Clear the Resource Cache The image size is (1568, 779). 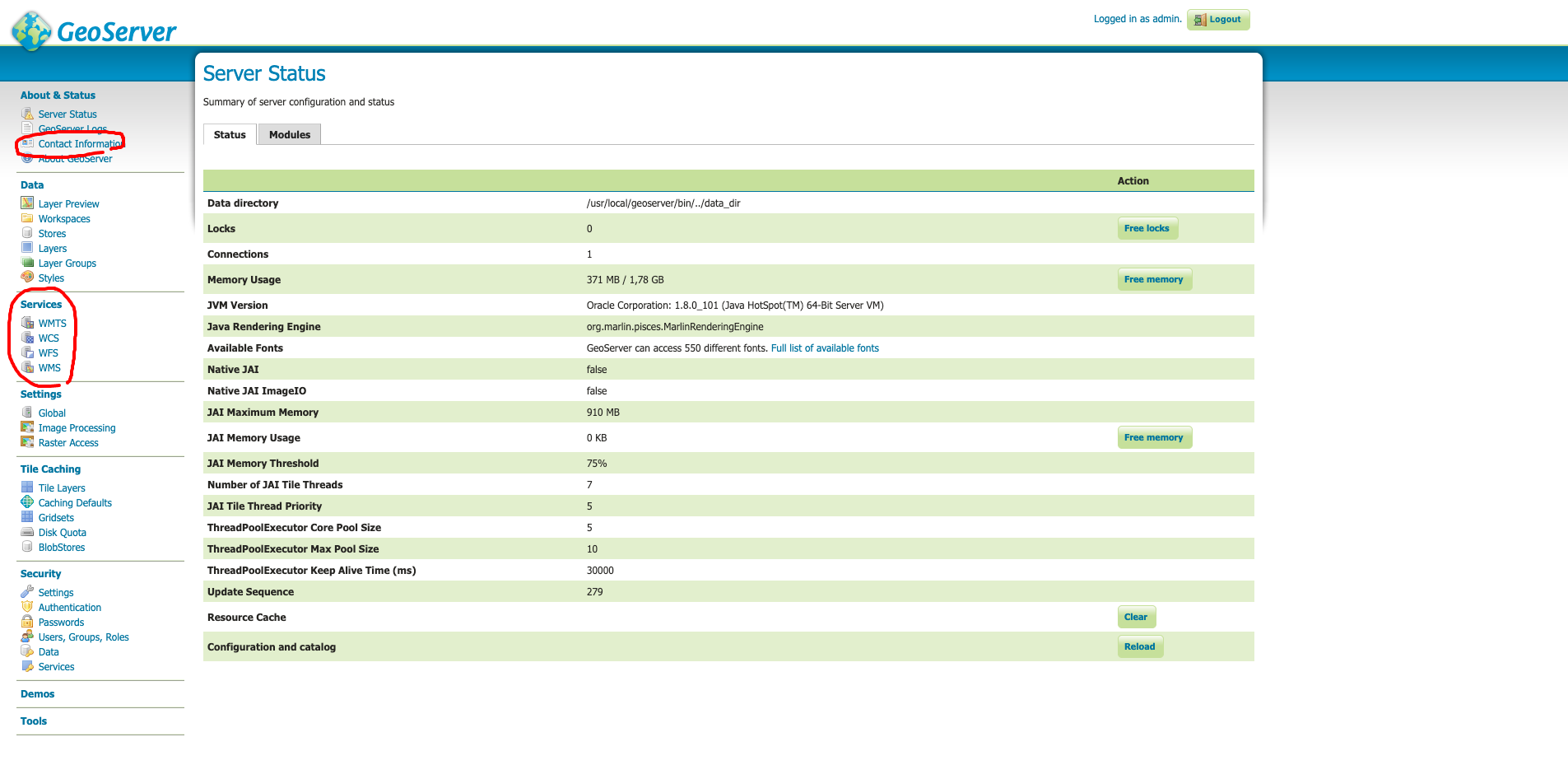[x=1136, y=617]
